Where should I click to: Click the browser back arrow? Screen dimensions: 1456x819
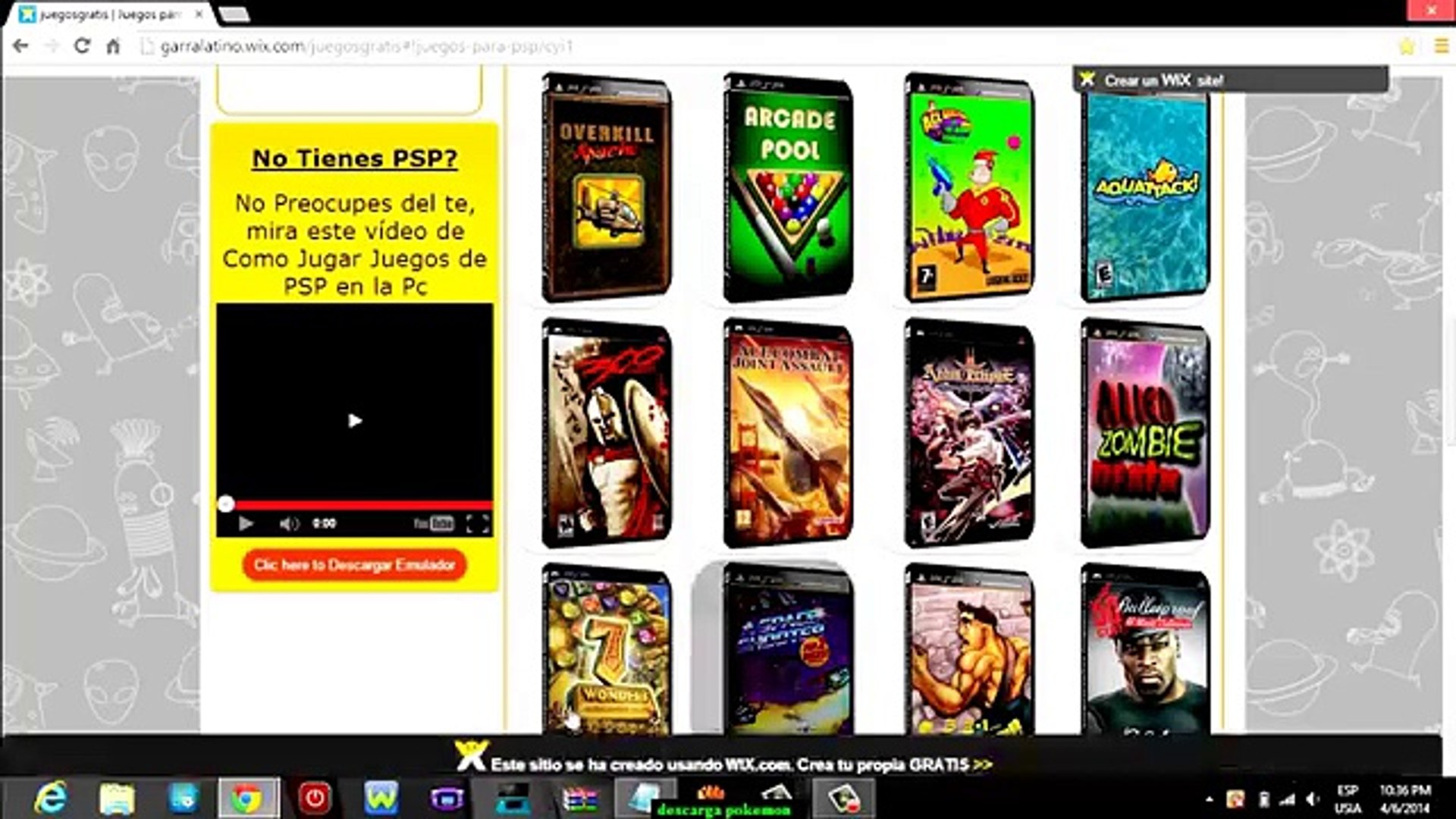[20, 46]
